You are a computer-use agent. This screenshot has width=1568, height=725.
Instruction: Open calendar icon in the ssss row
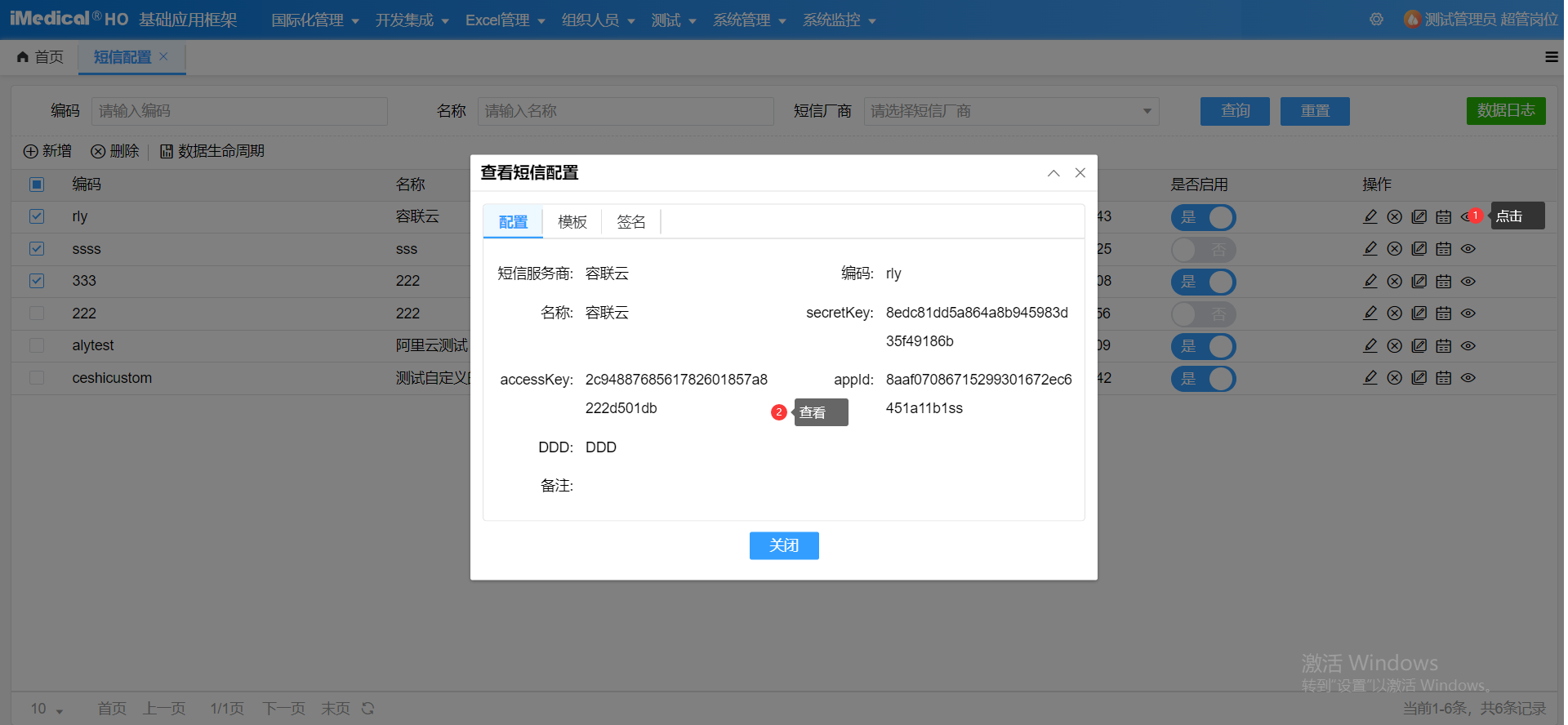pos(1444,249)
